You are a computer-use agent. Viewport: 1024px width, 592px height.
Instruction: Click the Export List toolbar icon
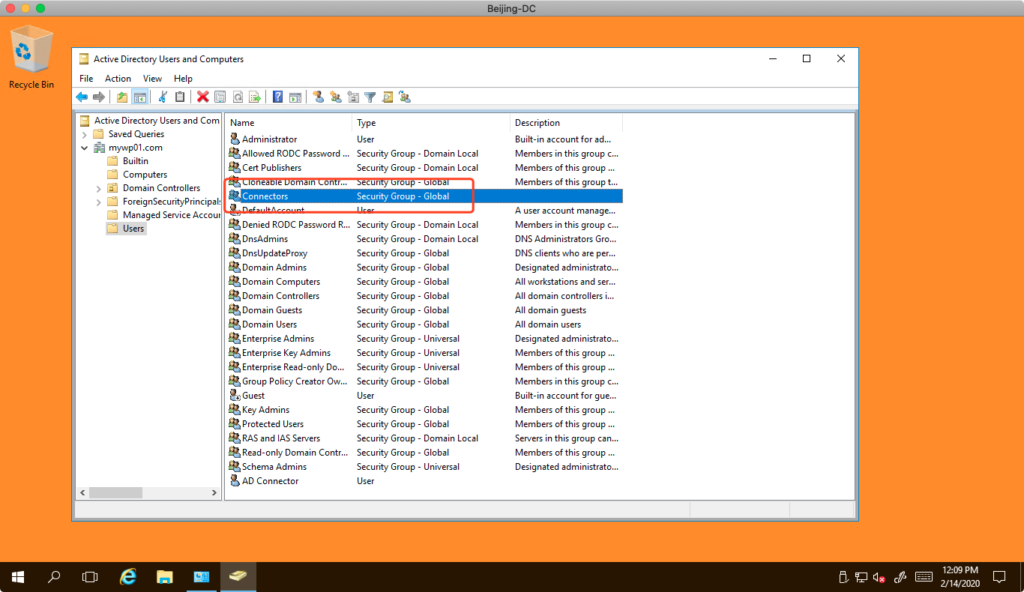point(255,97)
